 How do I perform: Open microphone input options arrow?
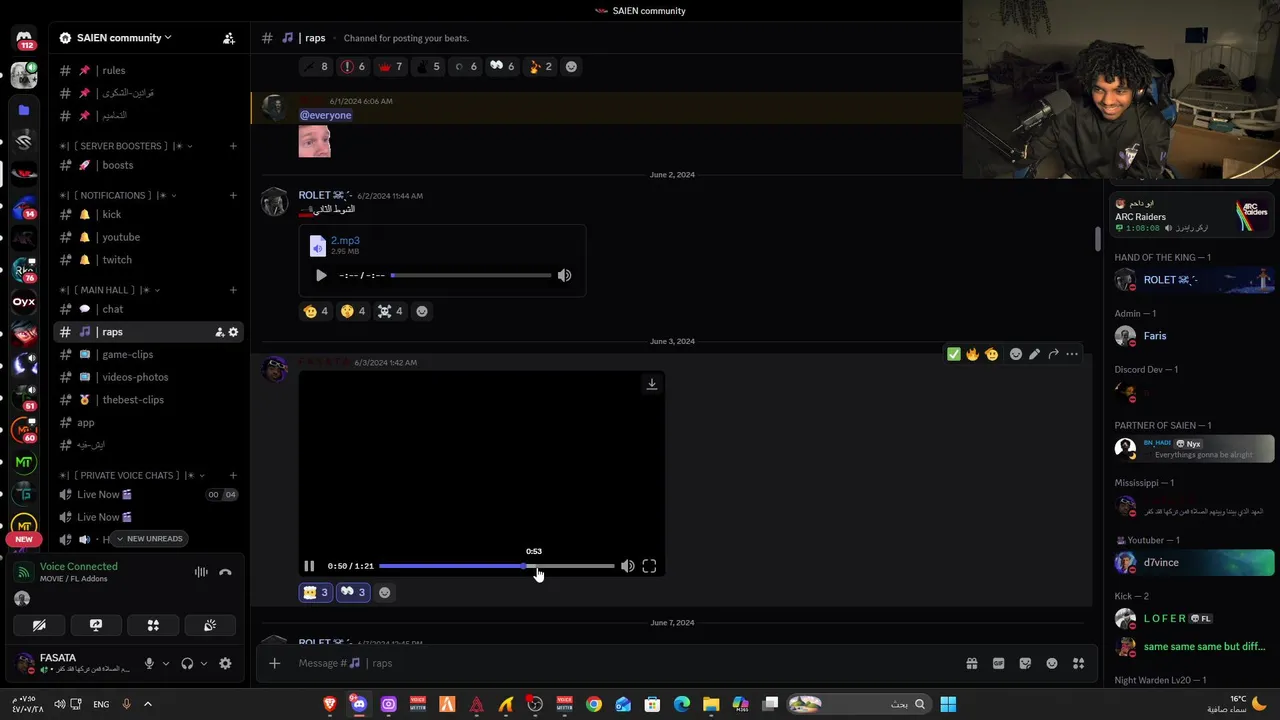pyautogui.click(x=166, y=663)
